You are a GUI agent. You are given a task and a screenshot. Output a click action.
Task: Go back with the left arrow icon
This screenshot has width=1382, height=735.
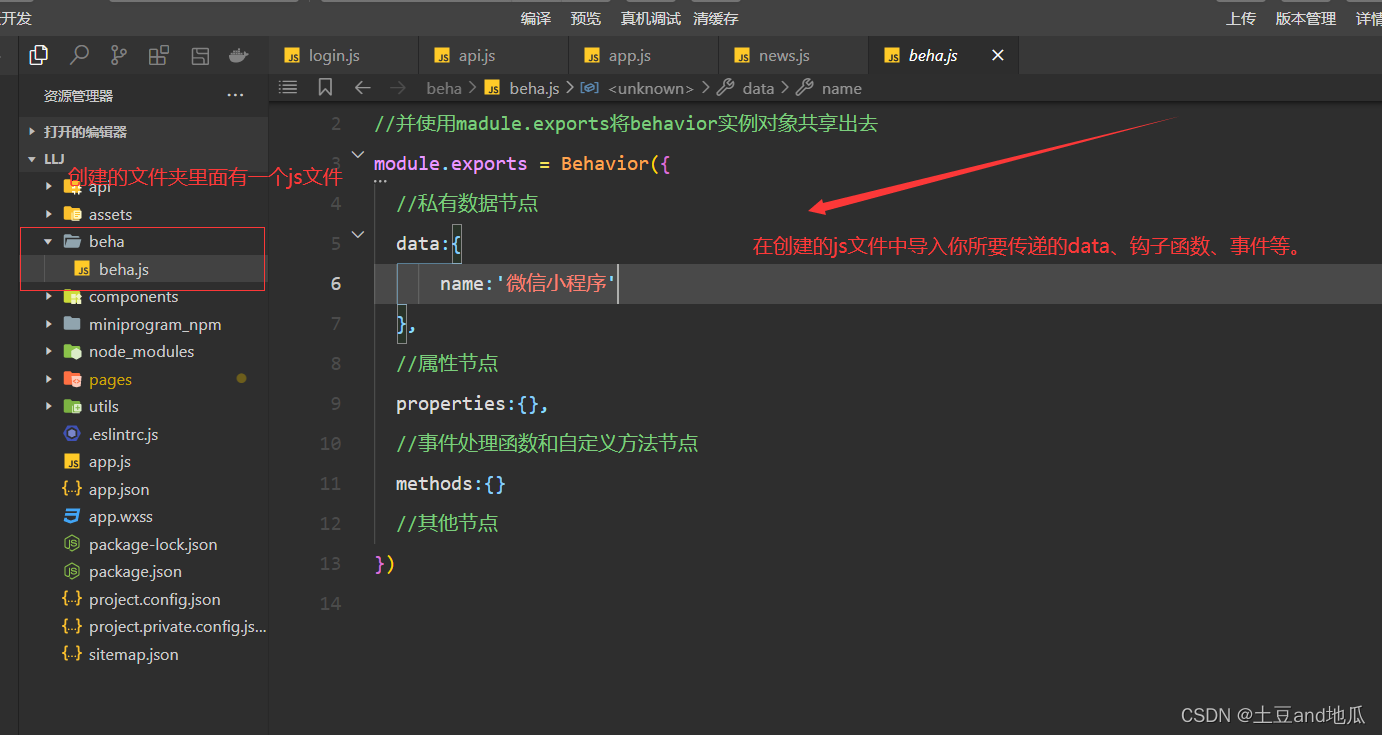(x=363, y=88)
